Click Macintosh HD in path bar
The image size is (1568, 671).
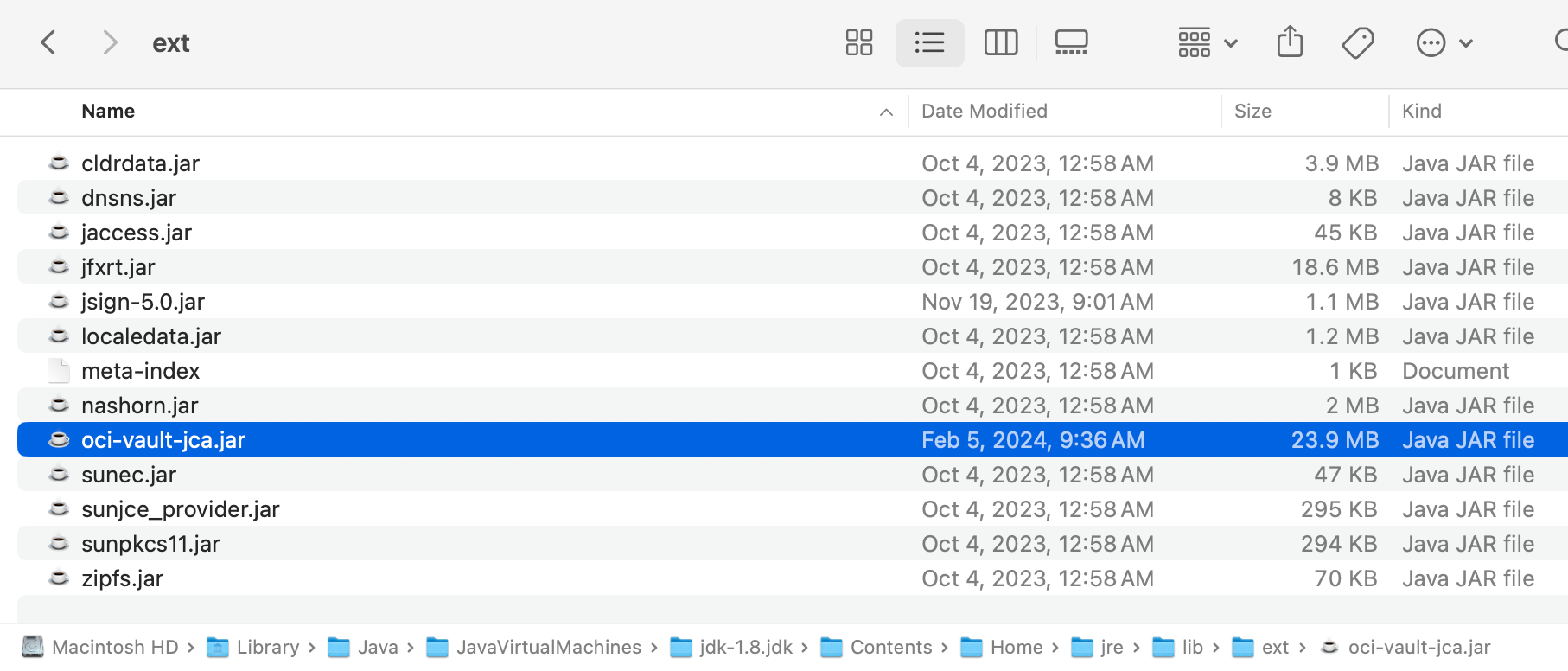coord(114,648)
